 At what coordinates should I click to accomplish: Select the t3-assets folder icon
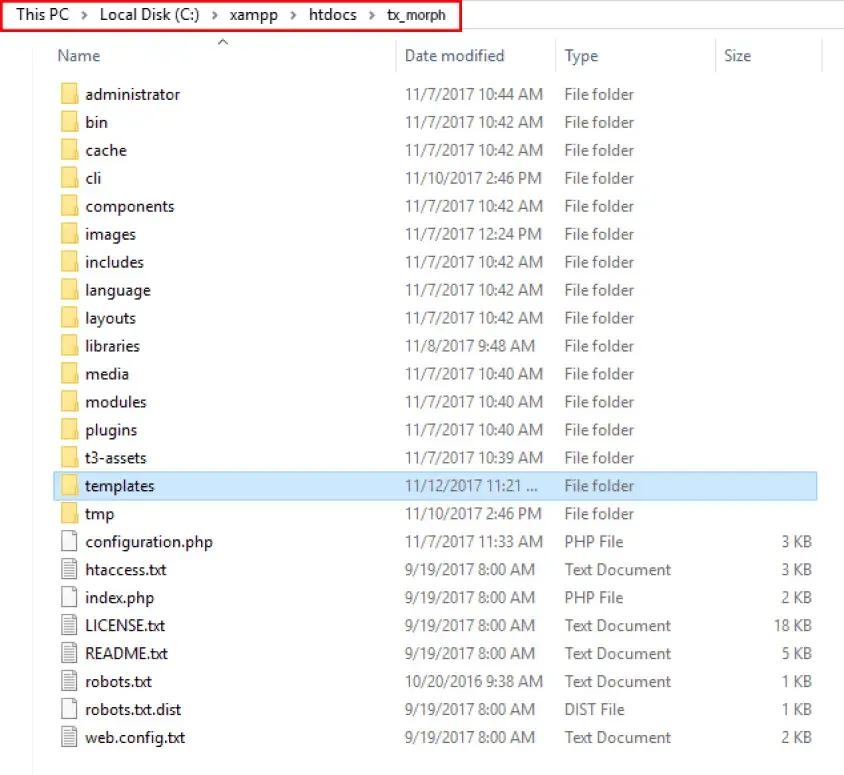click(x=69, y=457)
